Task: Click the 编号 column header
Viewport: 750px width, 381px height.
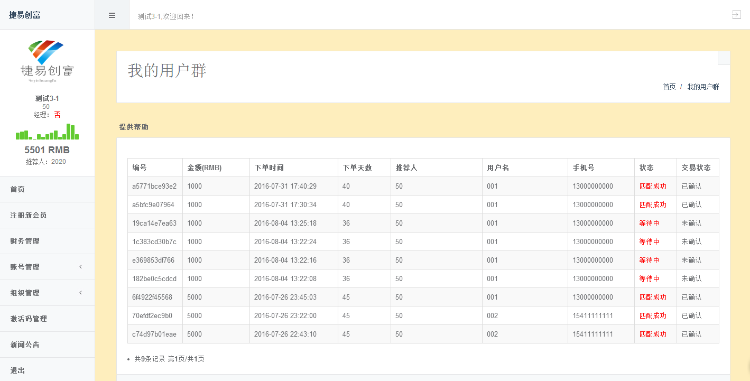Action: coord(139,168)
